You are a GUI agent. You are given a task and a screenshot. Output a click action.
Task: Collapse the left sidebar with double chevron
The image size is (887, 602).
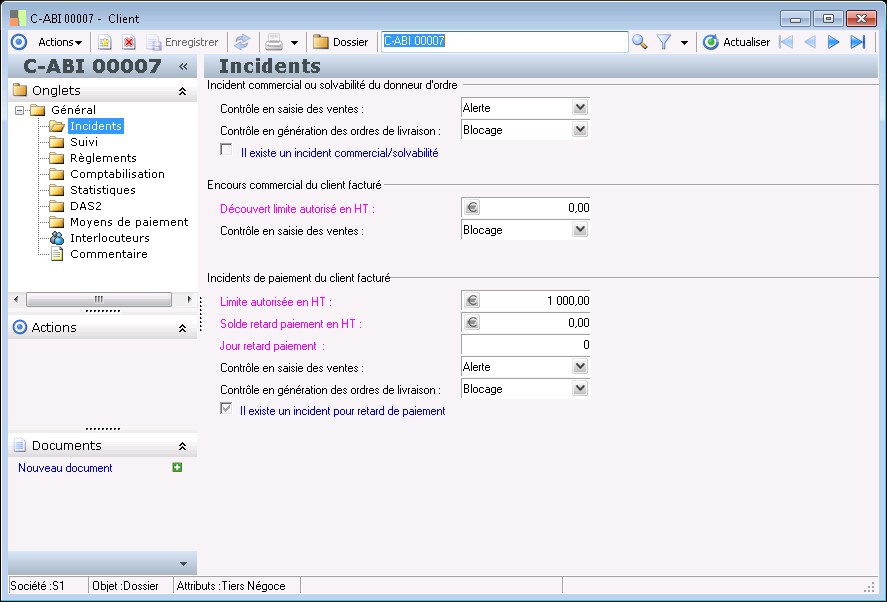click(x=183, y=66)
